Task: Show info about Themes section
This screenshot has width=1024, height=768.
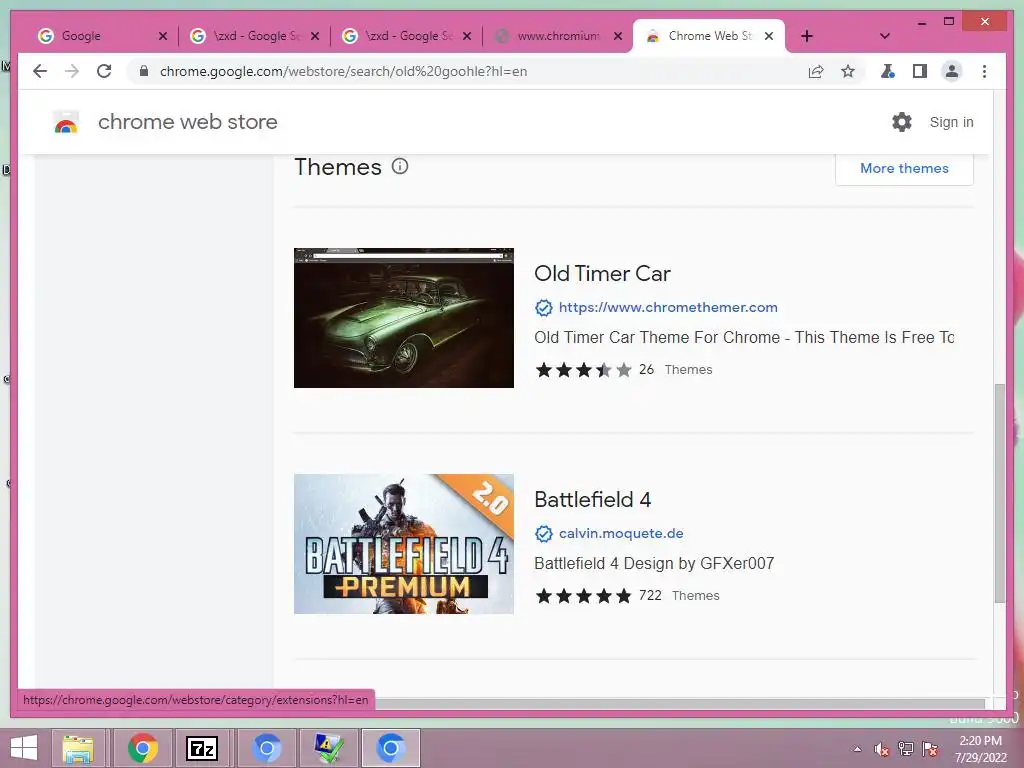Action: pos(400,167)
